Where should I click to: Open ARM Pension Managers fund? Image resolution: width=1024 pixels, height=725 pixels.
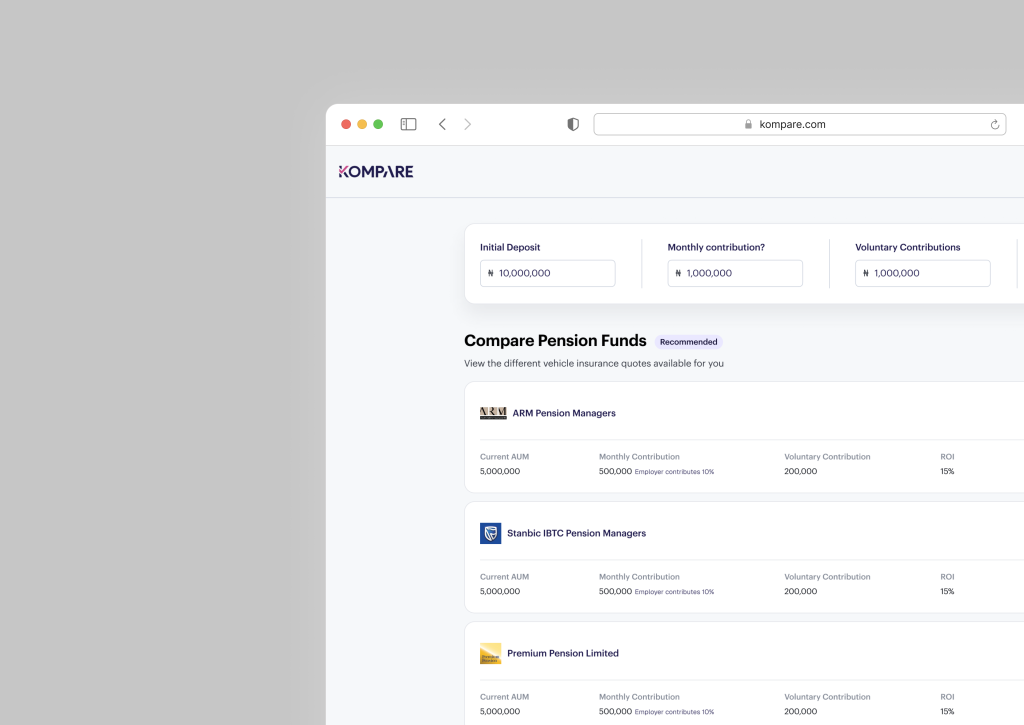(564, 413)
